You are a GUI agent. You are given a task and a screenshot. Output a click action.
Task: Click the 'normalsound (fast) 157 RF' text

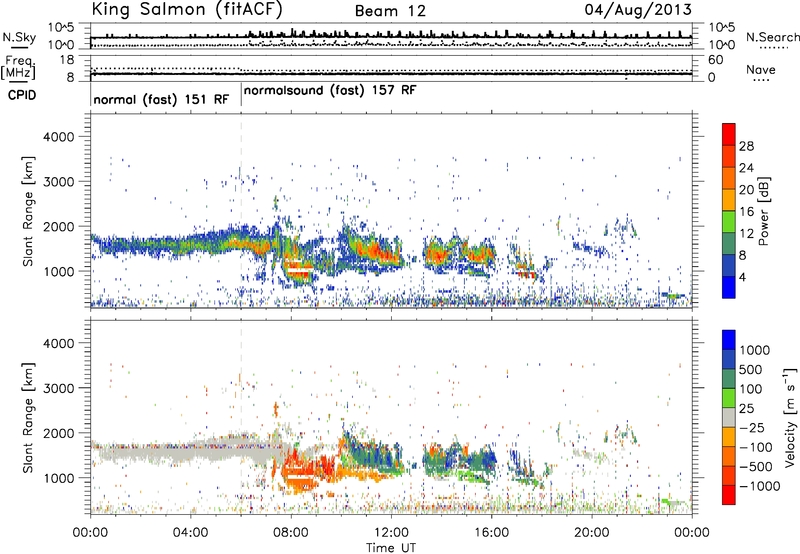pyautogui.click(x=330, y=91)
